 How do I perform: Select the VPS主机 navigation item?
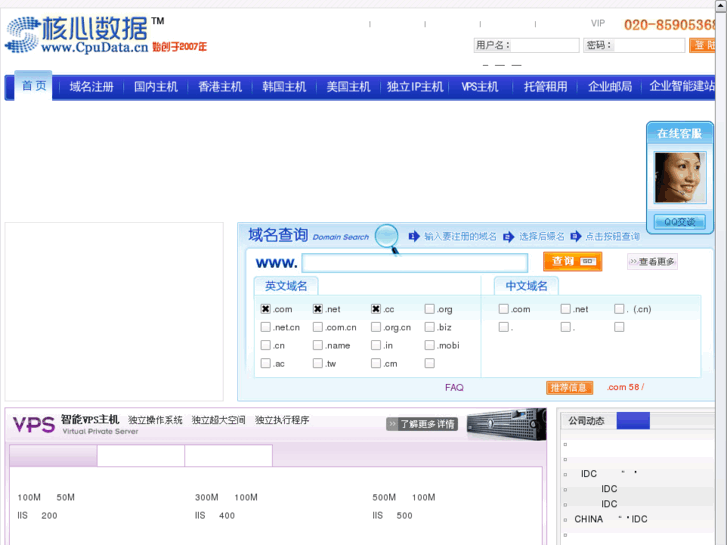point(480,87)
